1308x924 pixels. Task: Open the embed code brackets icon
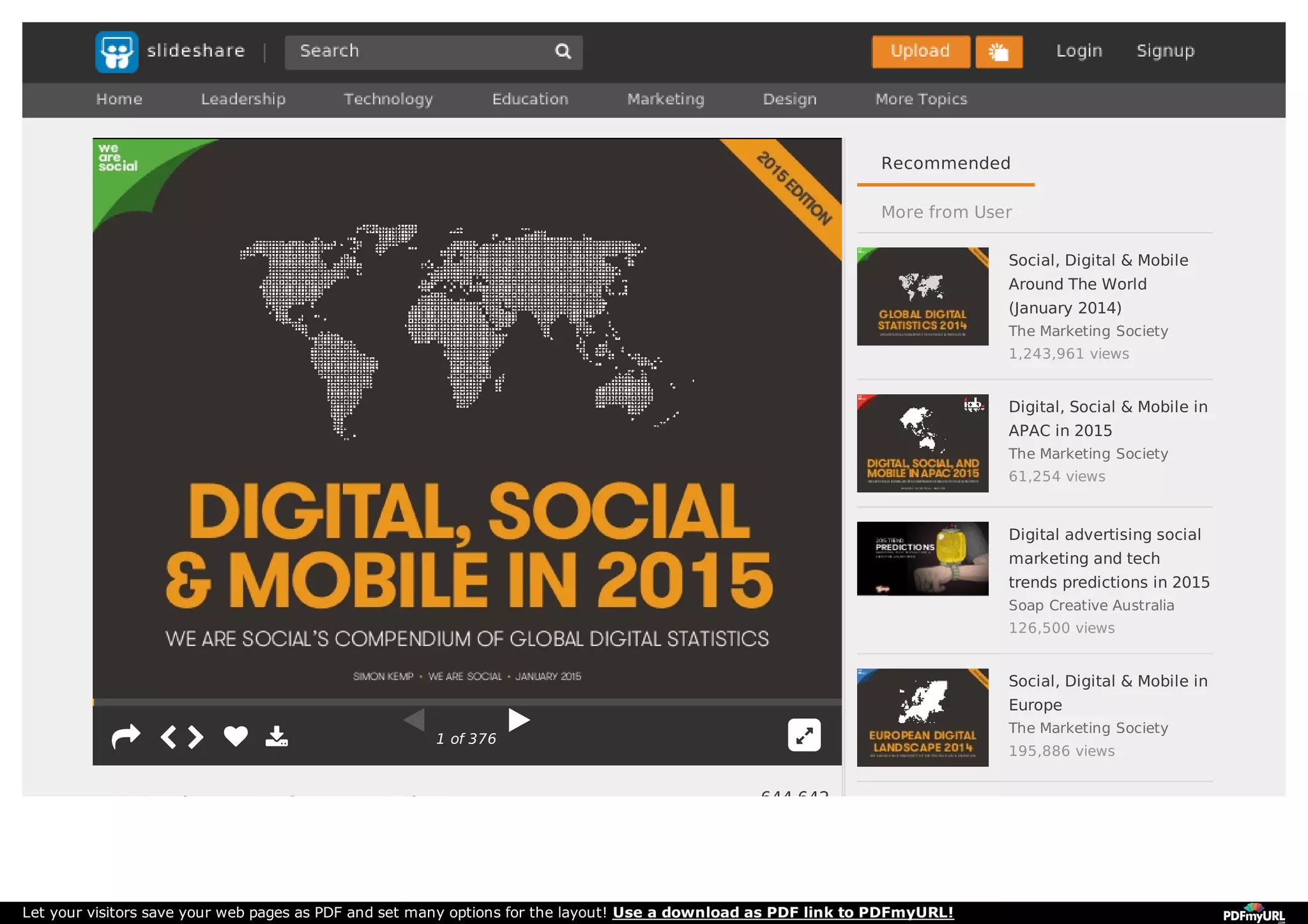[182, 737]
